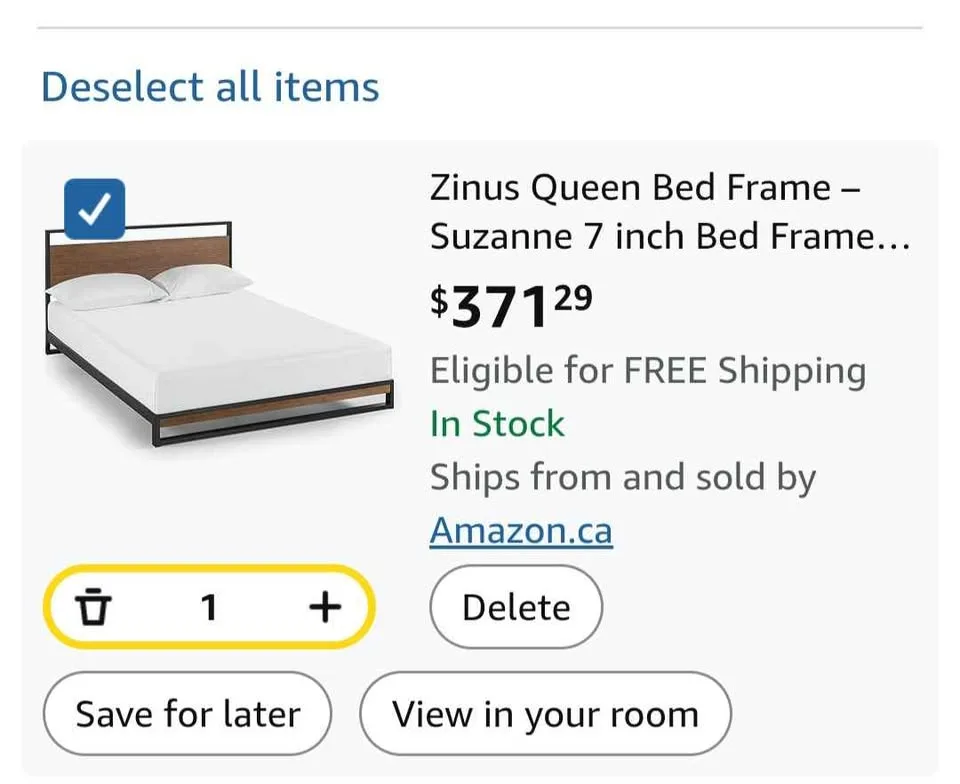This screenshot has width=960, height=784.
Task: Select the trash can to remove the bed frame
Action: coord(95,606)
